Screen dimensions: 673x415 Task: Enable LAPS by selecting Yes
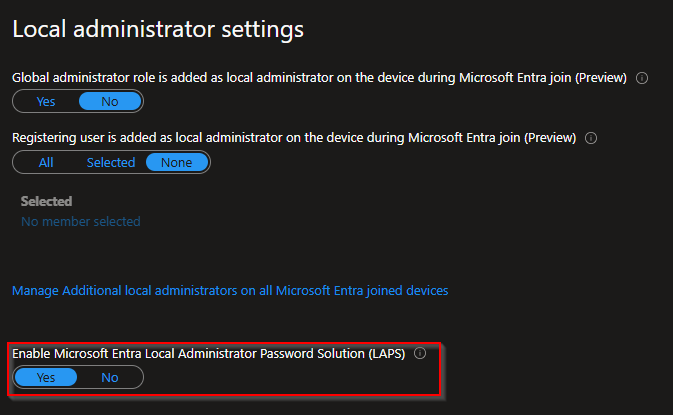coord(46,377)
